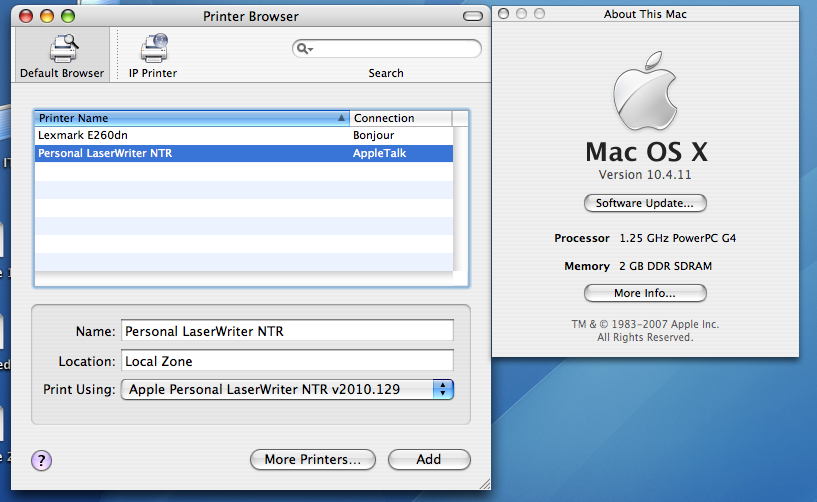Click the search magnifier dropdown icon
Image resolution: width=817 pixels, height=502 pixels.
coord(304,49)
